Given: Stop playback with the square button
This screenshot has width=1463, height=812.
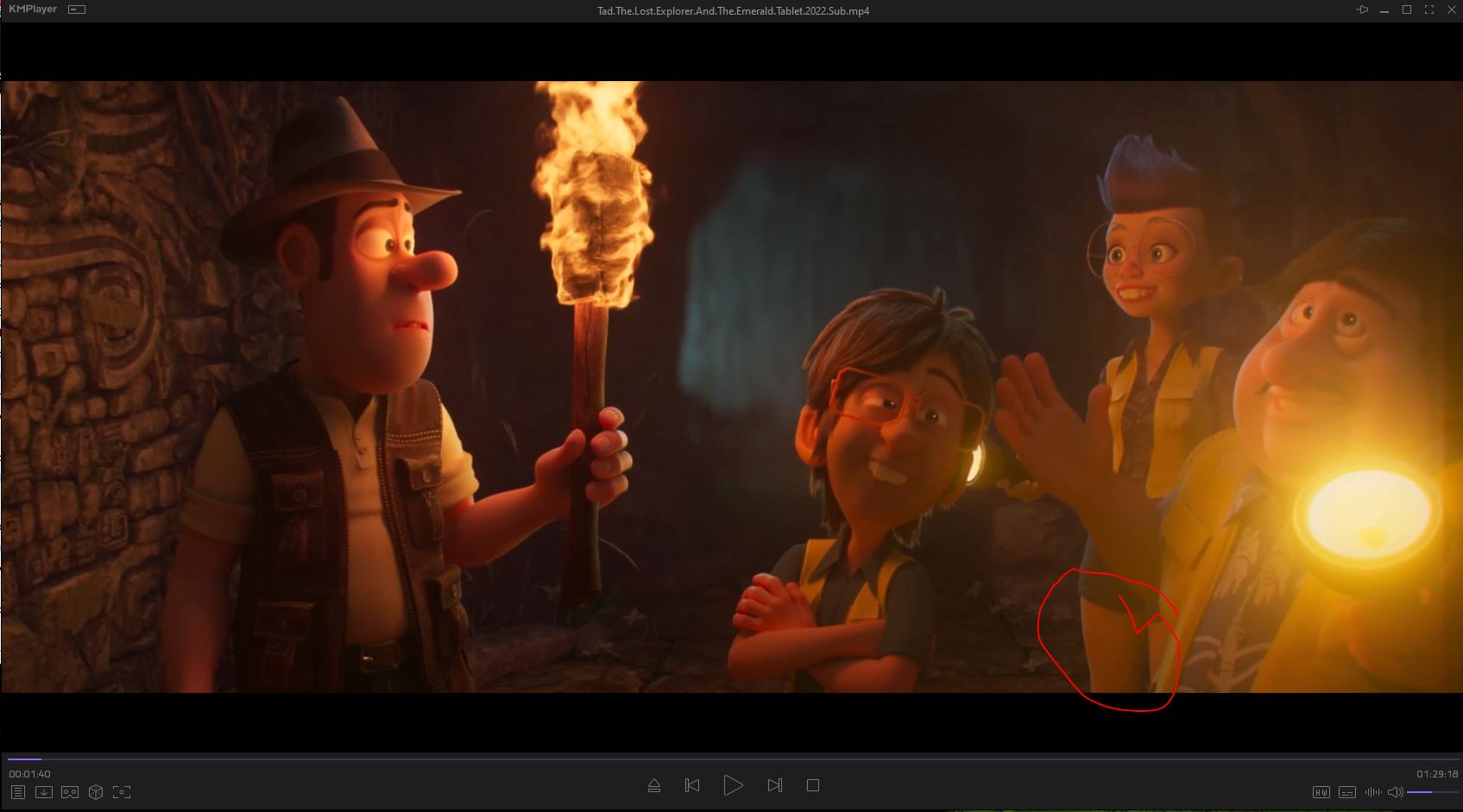Looking at the screenshot, I should click(812, 785).
